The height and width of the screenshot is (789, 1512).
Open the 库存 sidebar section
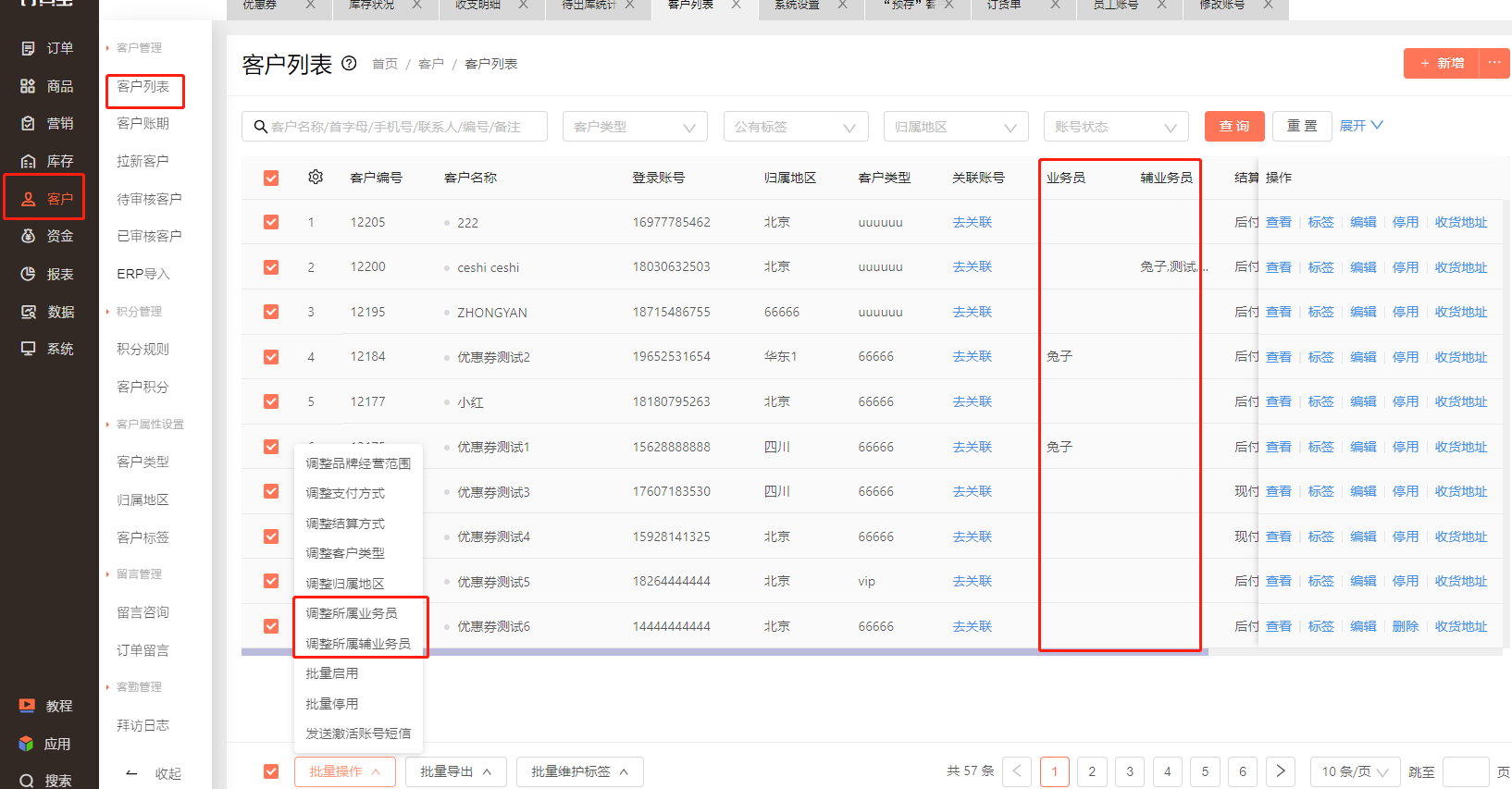[46, 161]
